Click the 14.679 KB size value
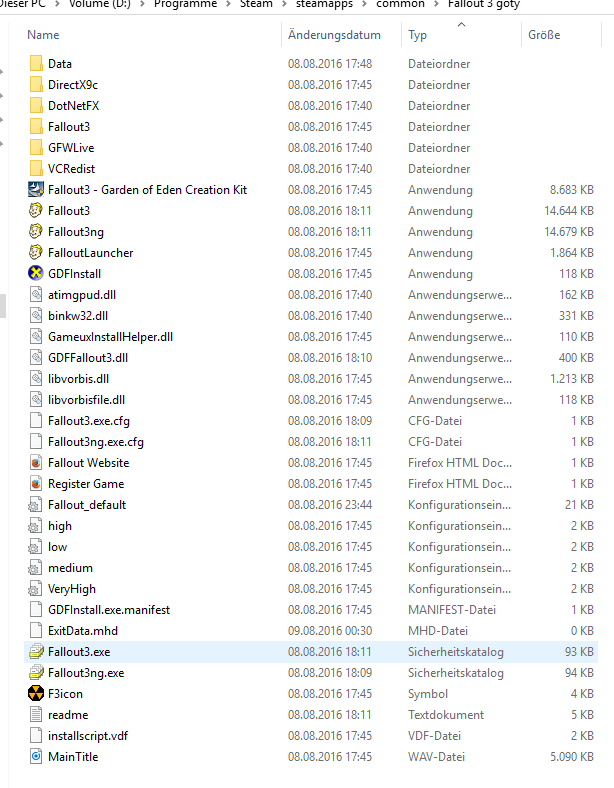This screenshot has height=788, width=614. coord(569,232)
